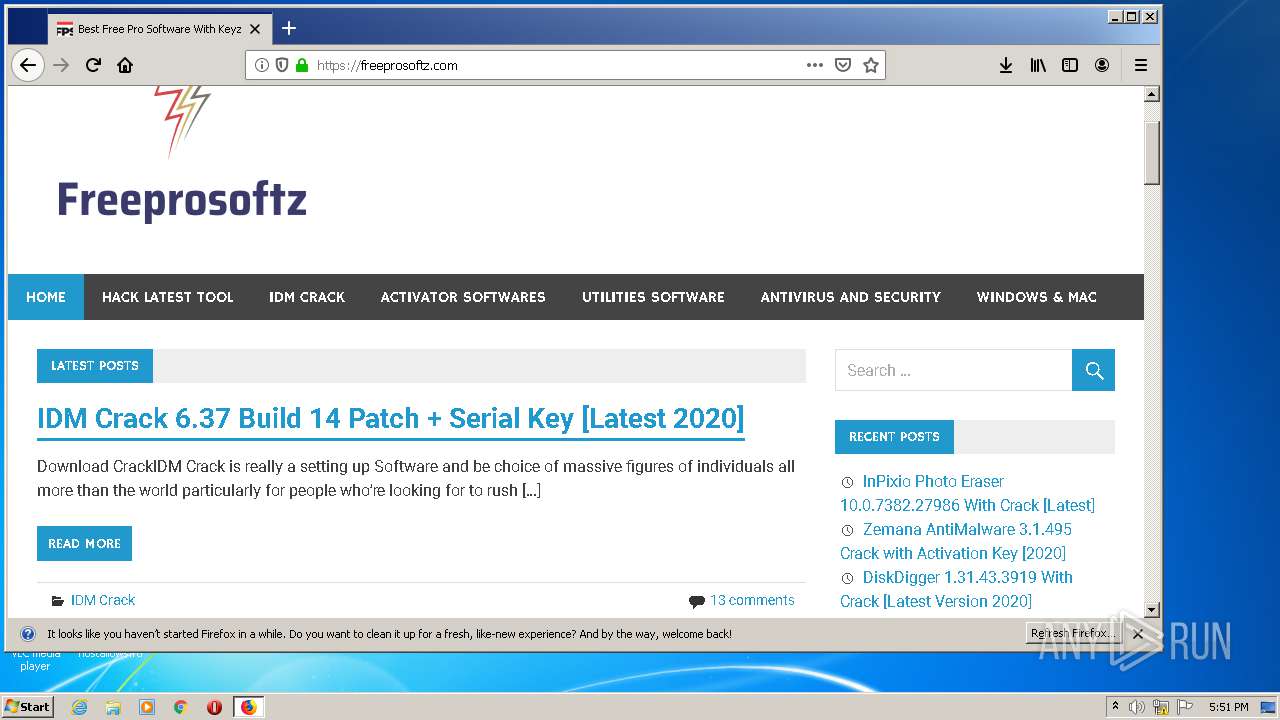Click the Freeprosoftz site logo
The image size is (1280, 720).
[x=181, y=155]
